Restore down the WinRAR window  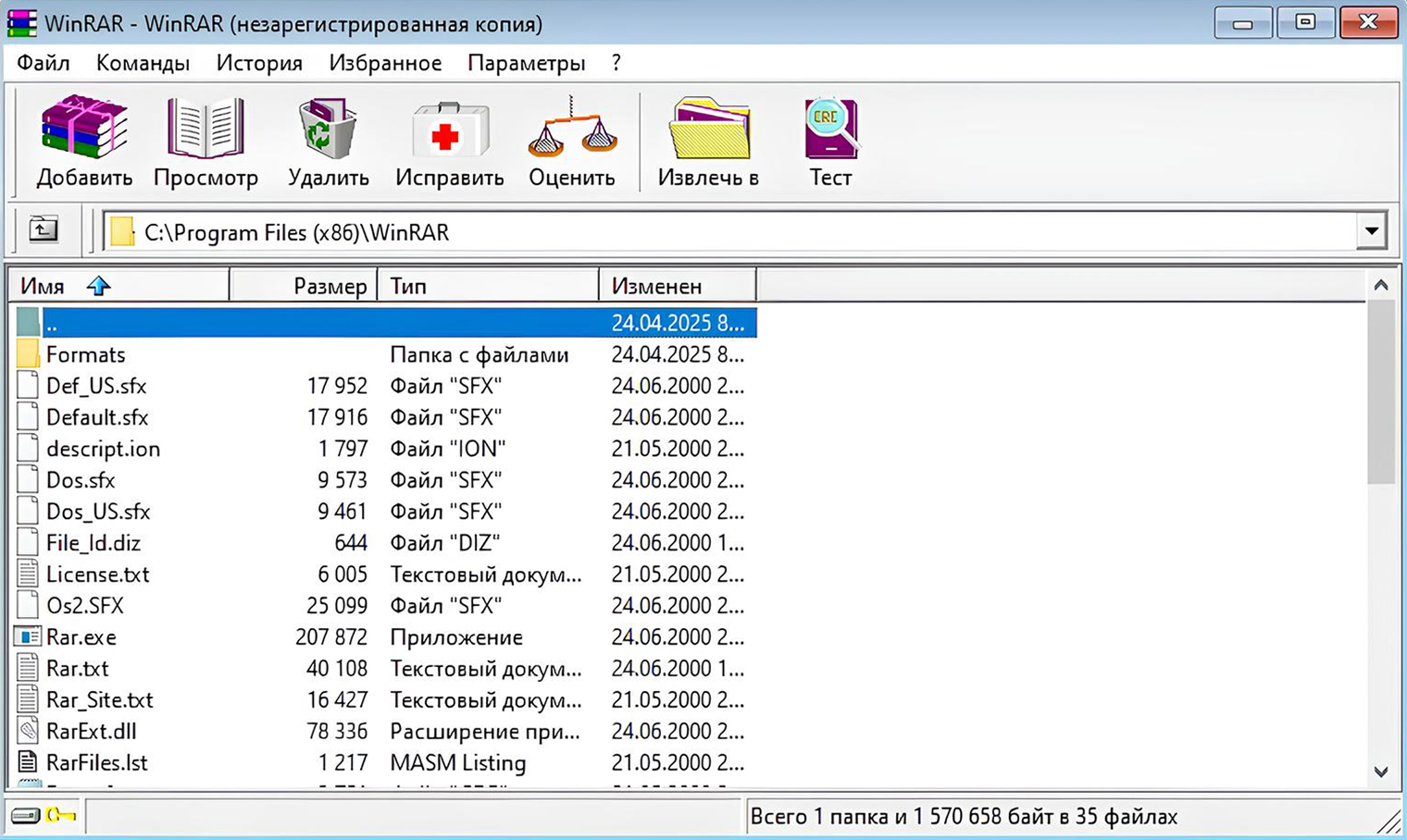coord(1305,22)
